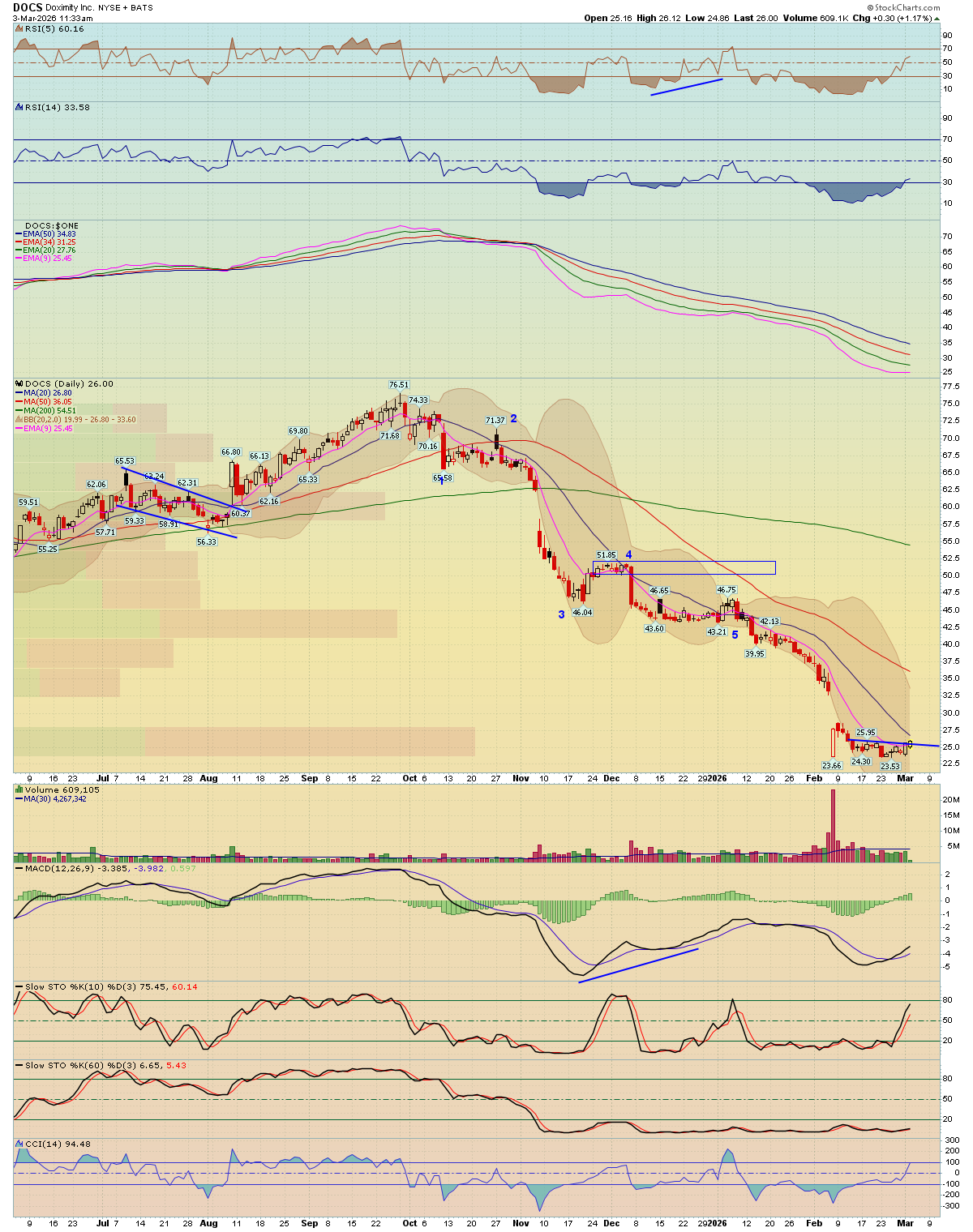
Task: Click the RSI(14) indicator legend icon
Action: point(19,107)
